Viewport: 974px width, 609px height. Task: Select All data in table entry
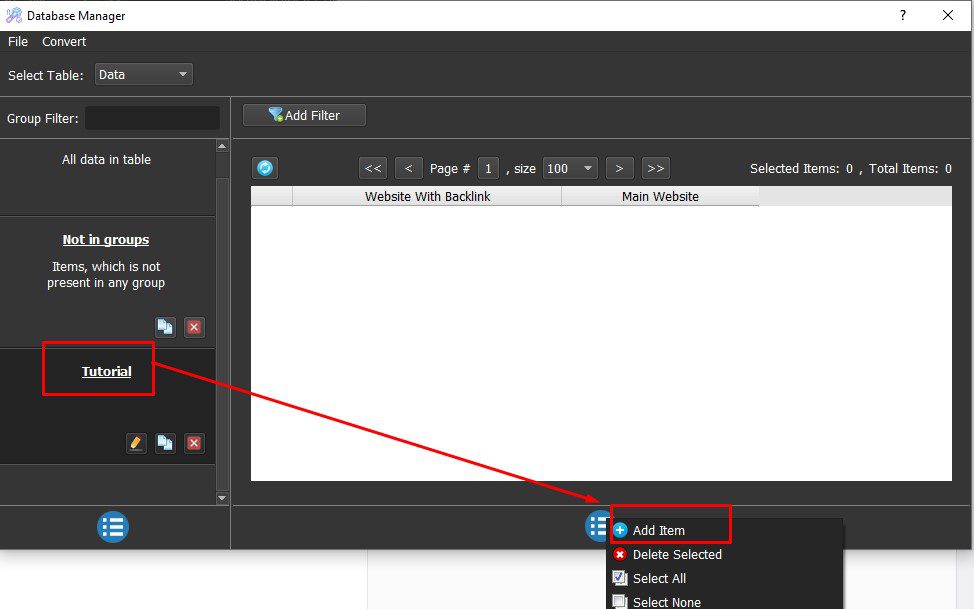coord(106,160)
